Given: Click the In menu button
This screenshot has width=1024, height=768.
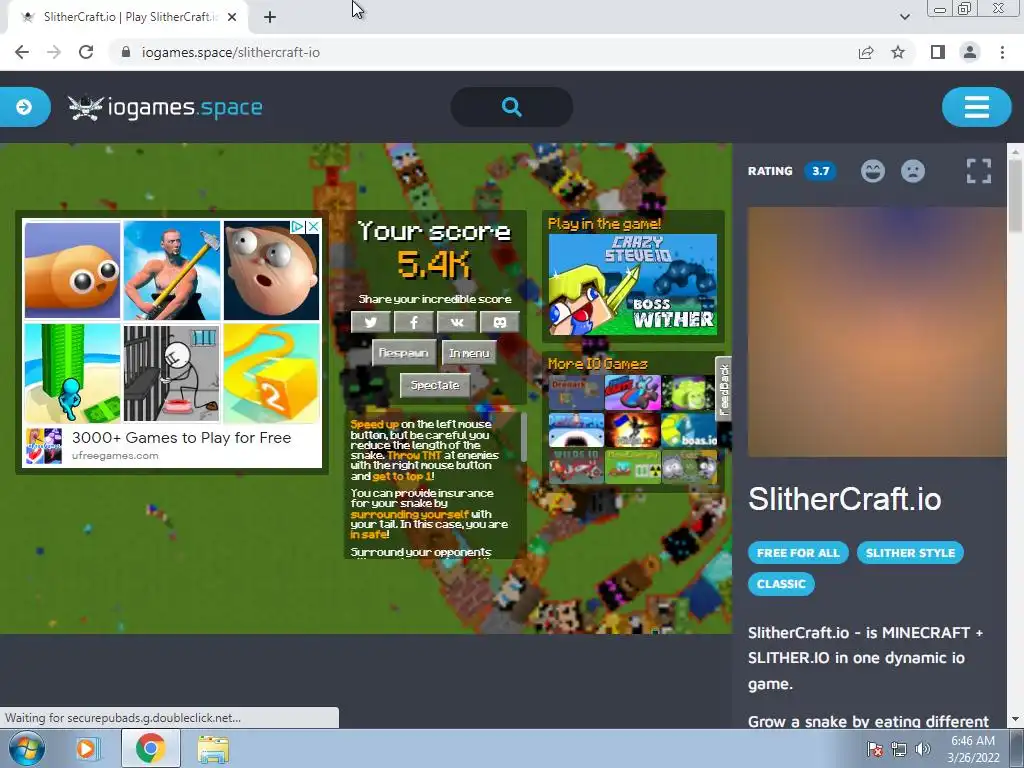Looking at the screenshot, I should pos(469,353).
